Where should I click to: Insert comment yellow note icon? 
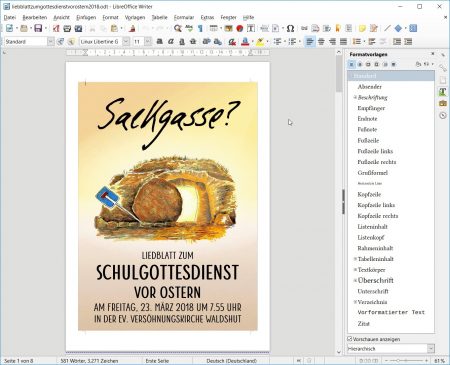point(362,28)
